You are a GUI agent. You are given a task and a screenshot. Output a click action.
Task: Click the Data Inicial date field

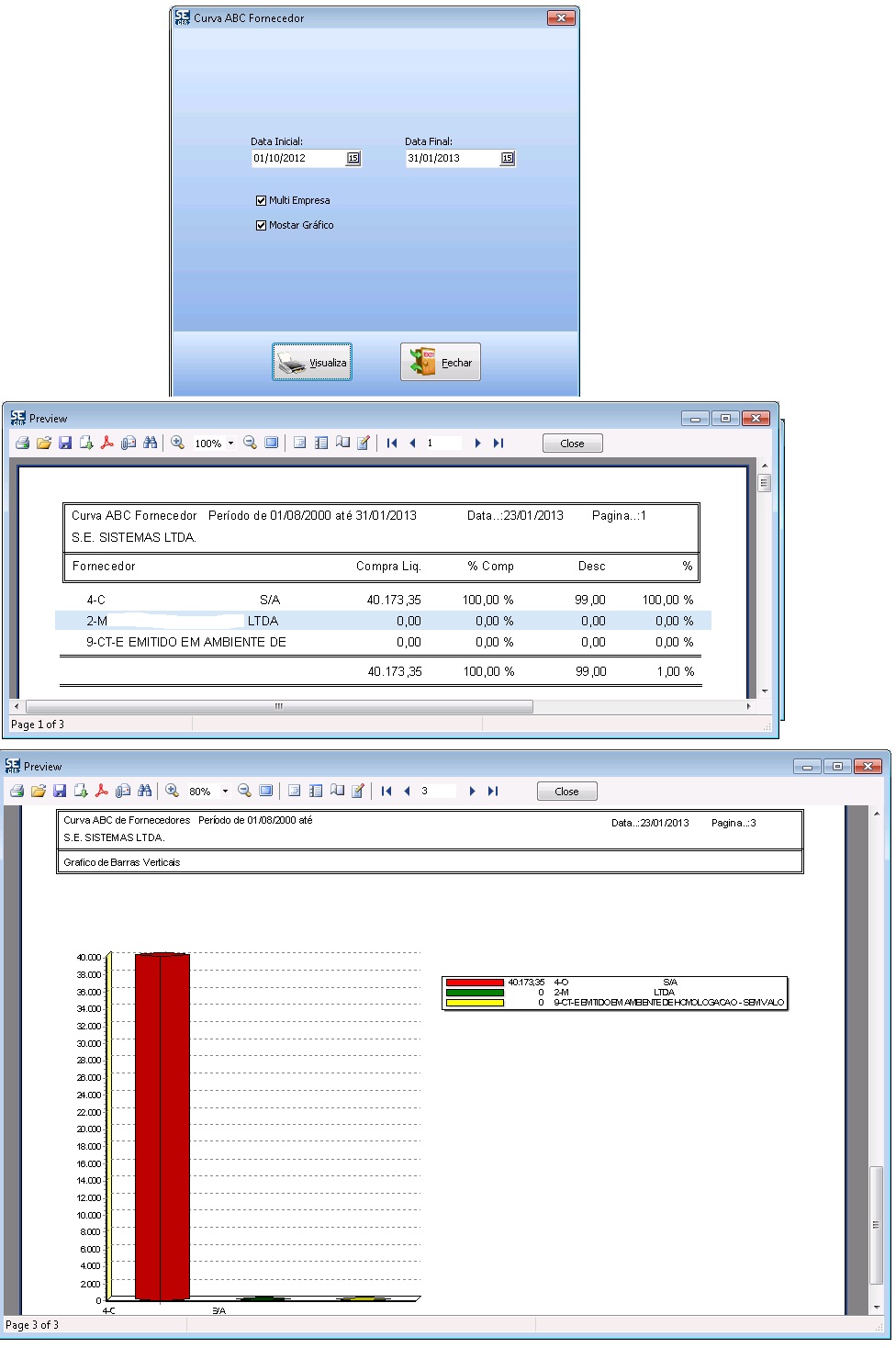pyautogui.click(x=297, y=159)
